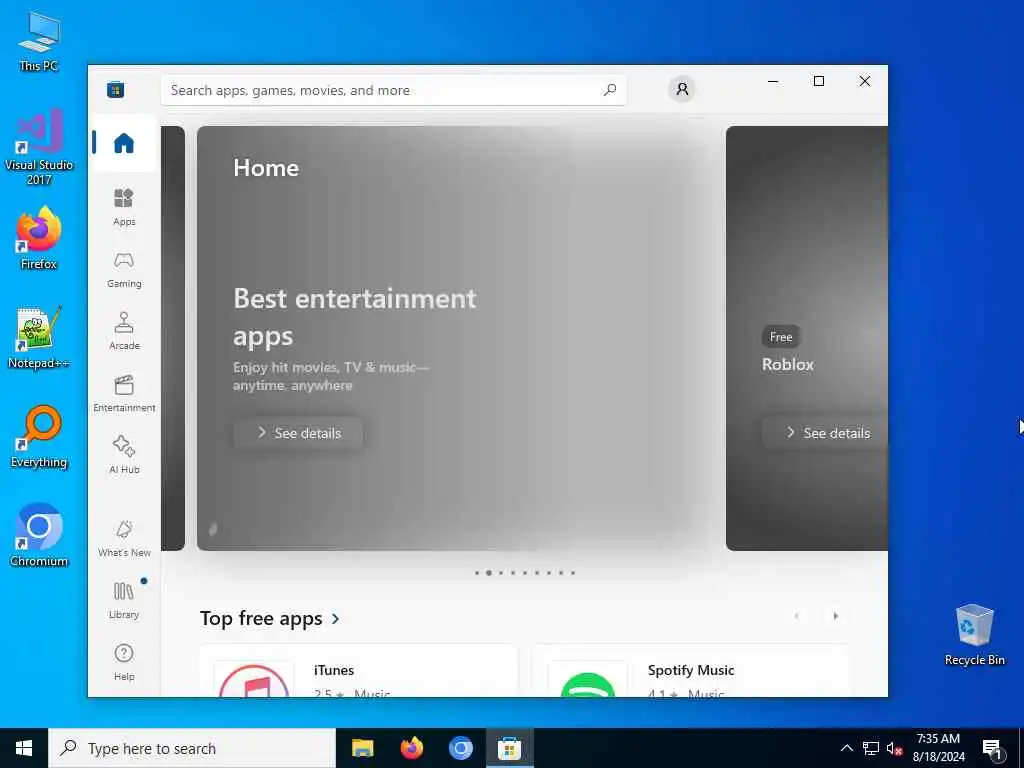Open Notepad++ desktop shortcut
Screen dimensions: 1024x768
(39, 338)
